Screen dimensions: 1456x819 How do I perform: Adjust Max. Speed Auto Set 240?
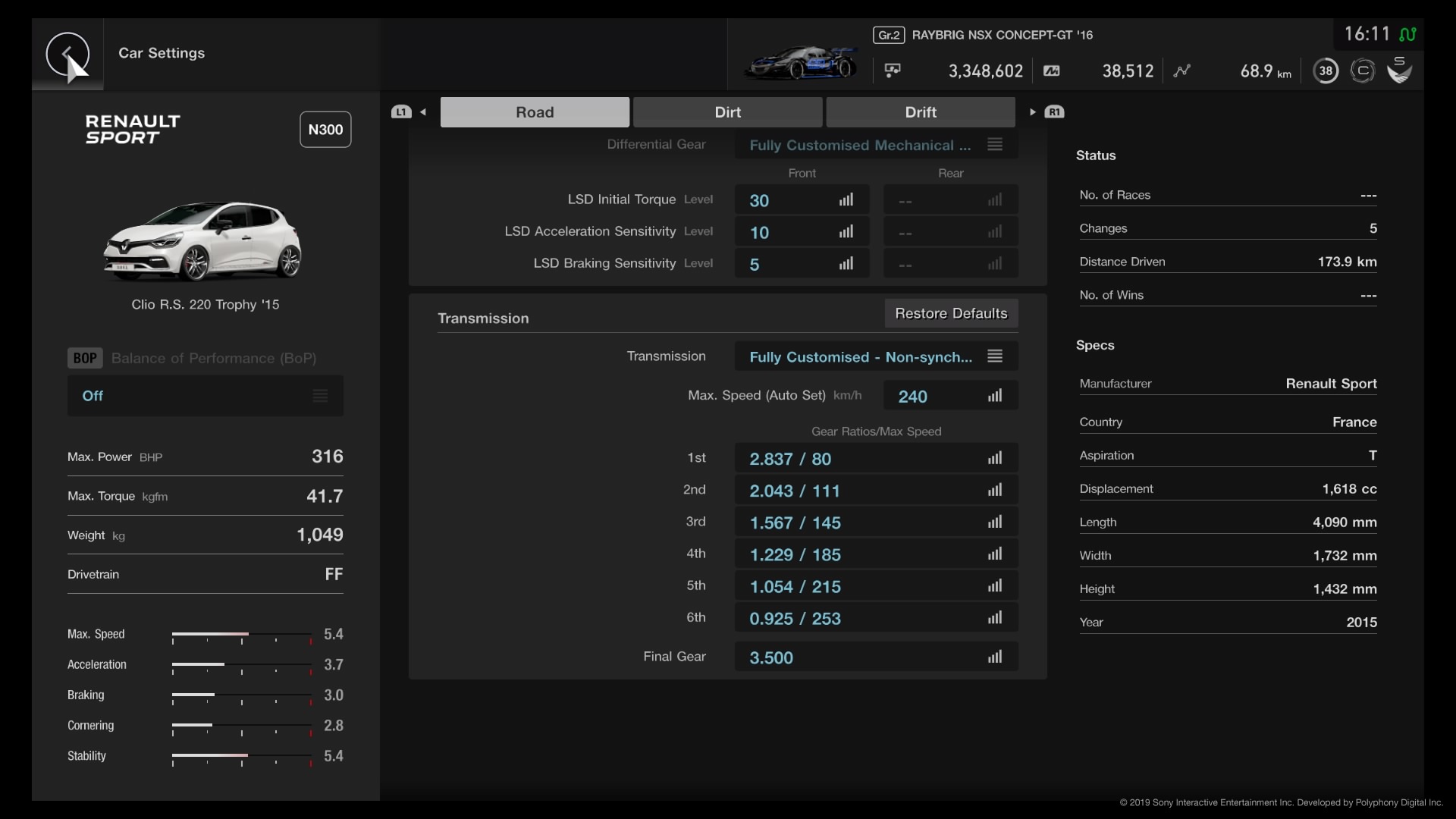[x=950, y=396]
